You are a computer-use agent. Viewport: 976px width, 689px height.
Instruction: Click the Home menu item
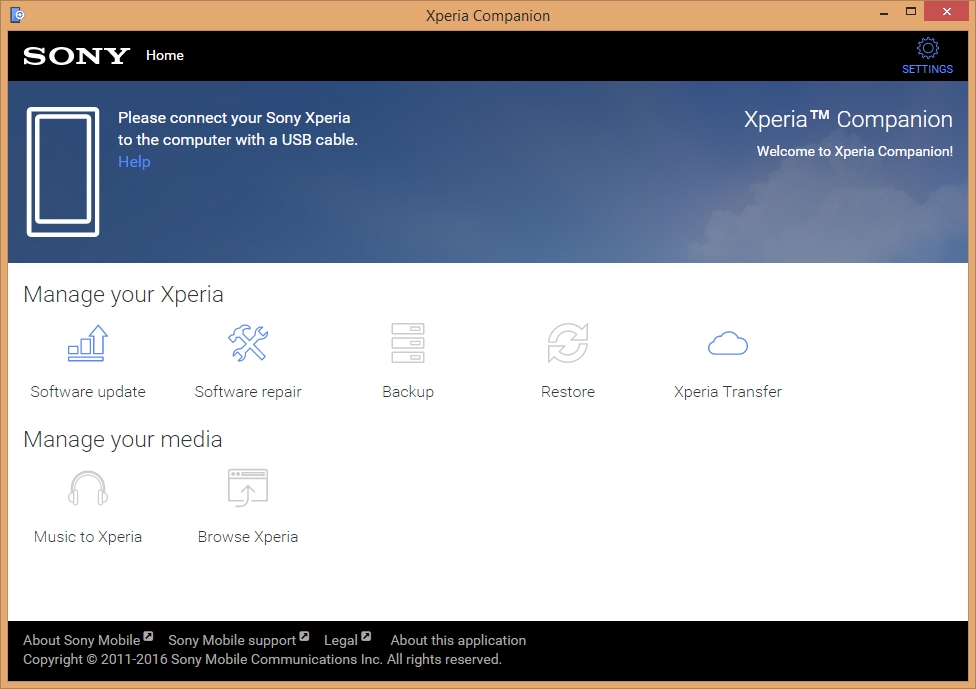pos(164,56)
